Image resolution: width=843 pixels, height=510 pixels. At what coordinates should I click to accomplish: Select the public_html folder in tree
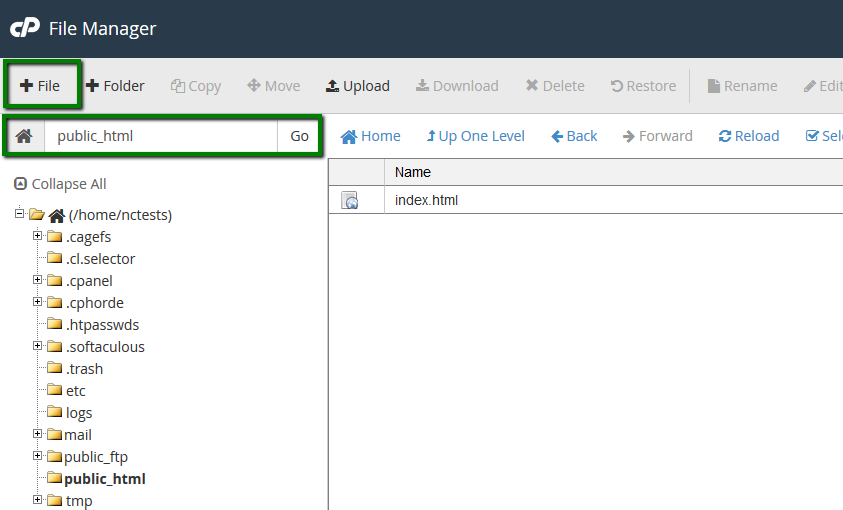click(x=104, y=479)
